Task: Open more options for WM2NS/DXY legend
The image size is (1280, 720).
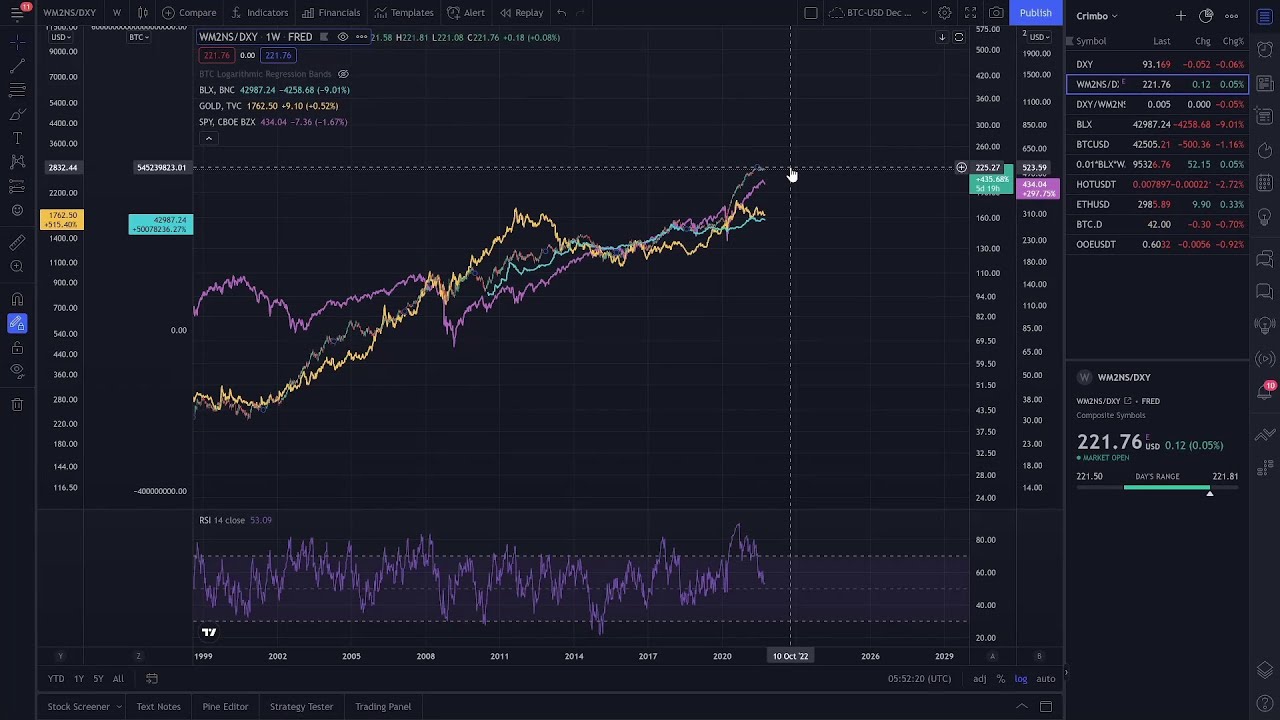Action: [x=361, y=37]
